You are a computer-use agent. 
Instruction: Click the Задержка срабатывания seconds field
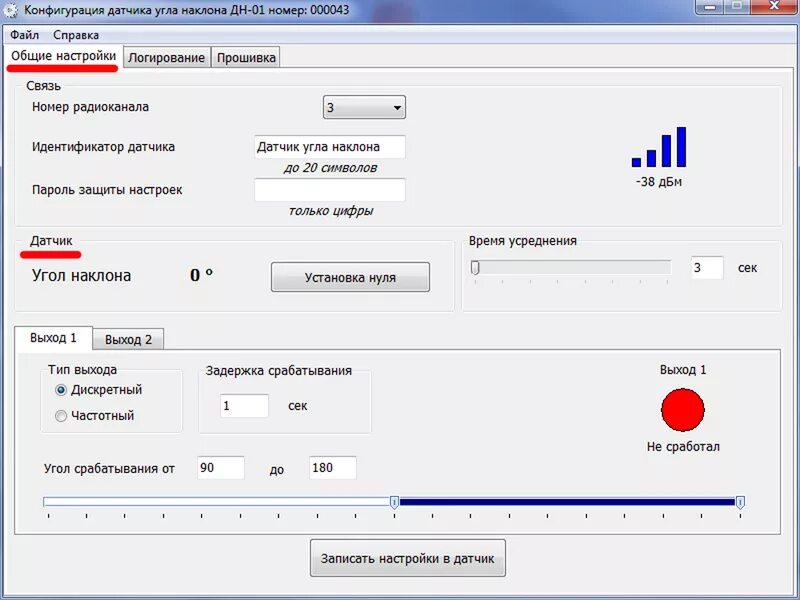point(244,406)
